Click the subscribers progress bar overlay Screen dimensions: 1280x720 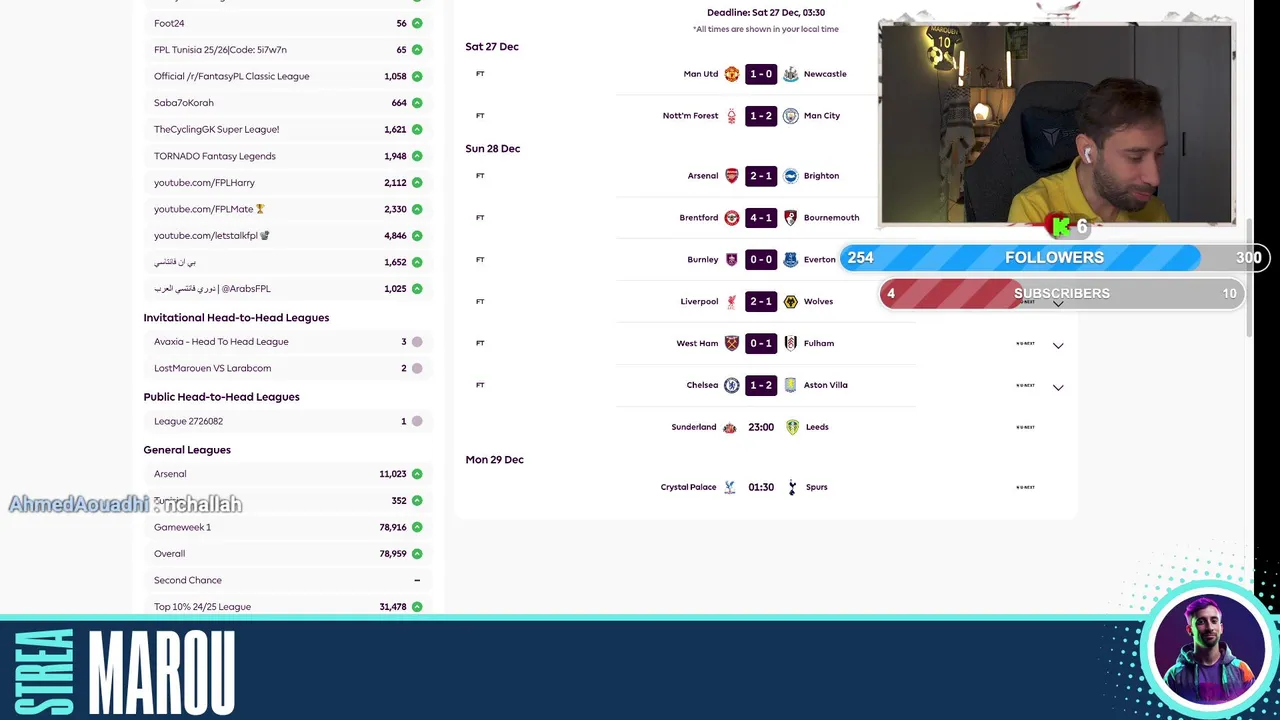[x=1061, y=293]
